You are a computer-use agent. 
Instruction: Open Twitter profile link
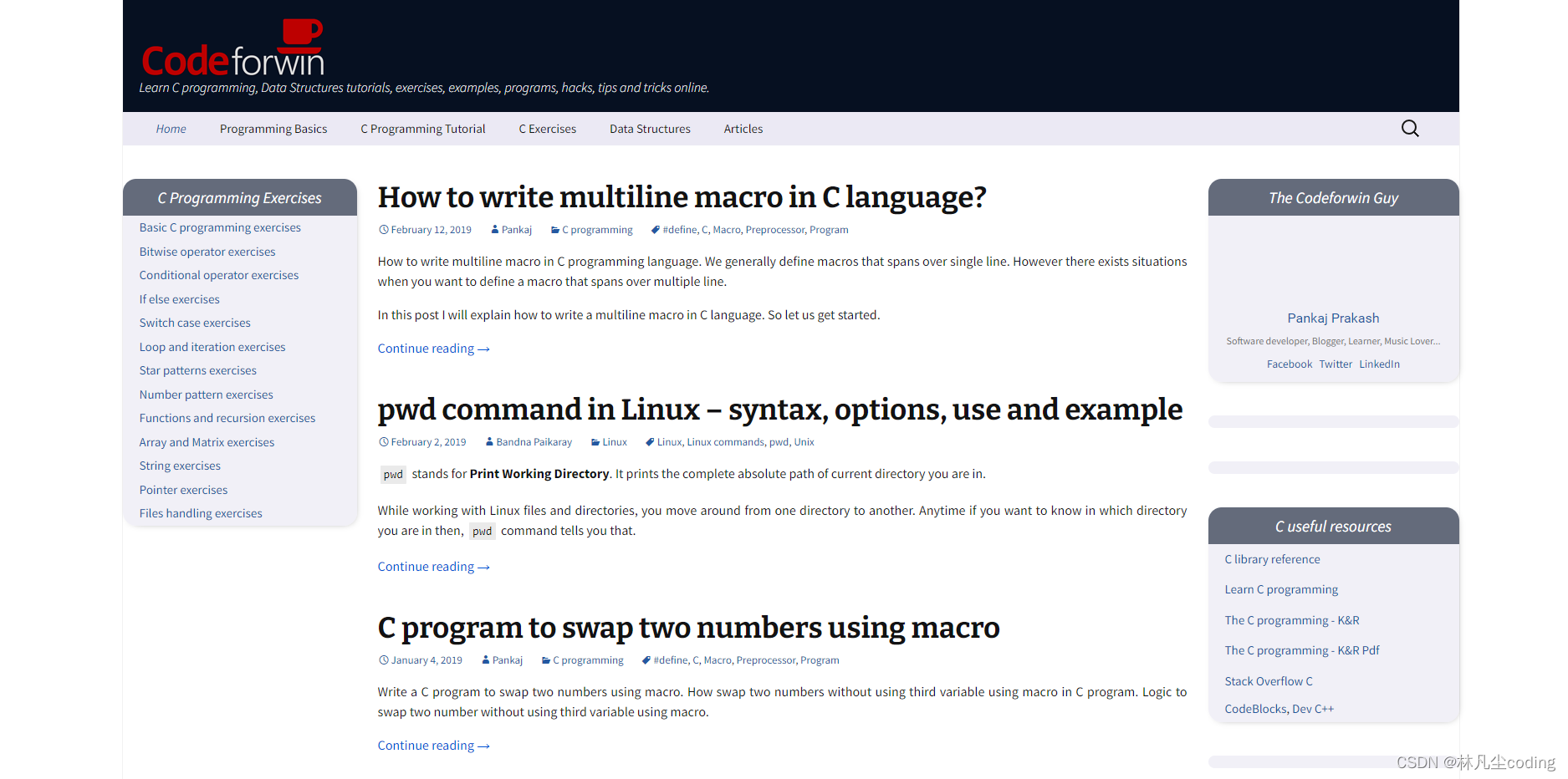point(1336,364)
